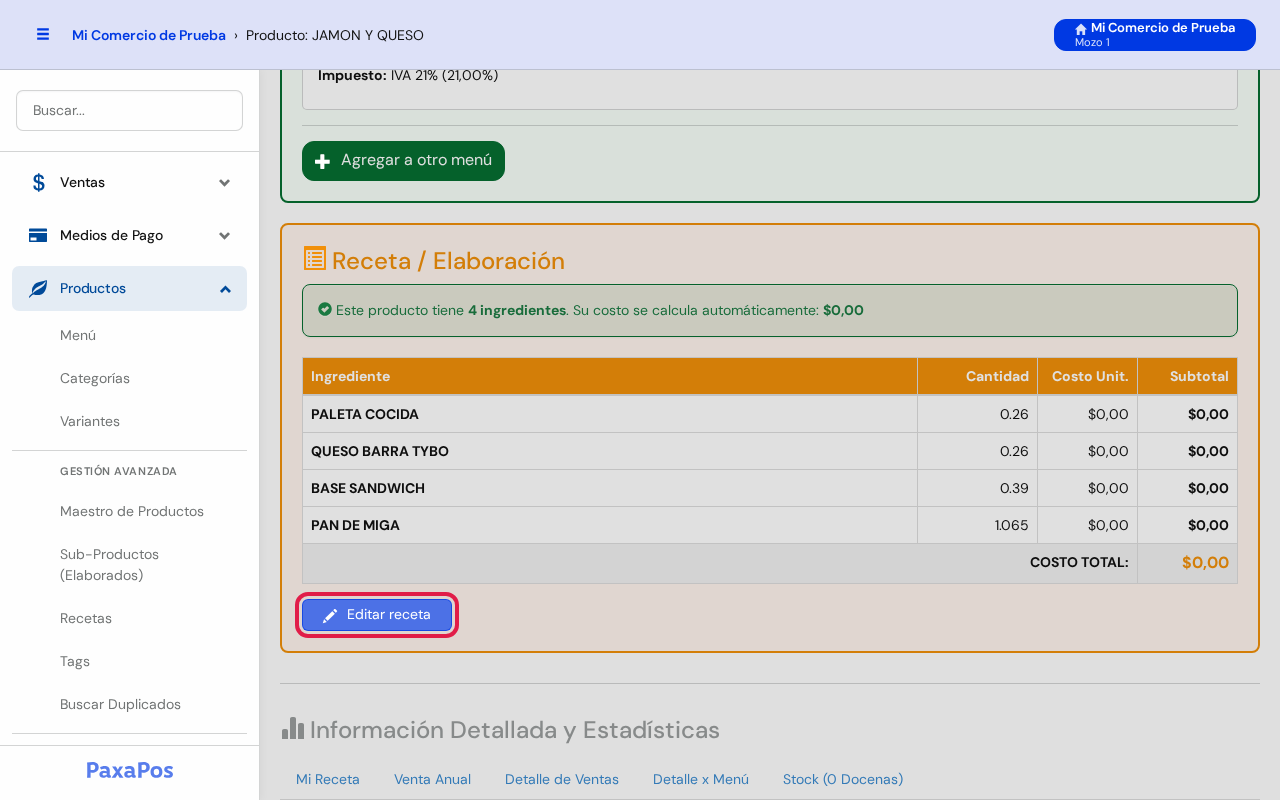Screen dimensions: 1280x800
Task: Open Sub-Productos (Elaborados)
Action: tap(110, 565)
